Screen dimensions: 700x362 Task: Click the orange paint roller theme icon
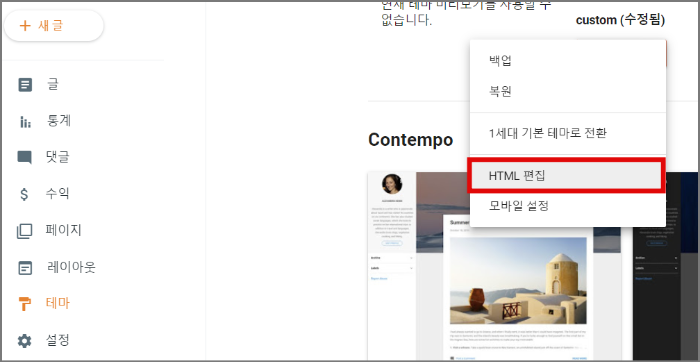click(25, 304)
